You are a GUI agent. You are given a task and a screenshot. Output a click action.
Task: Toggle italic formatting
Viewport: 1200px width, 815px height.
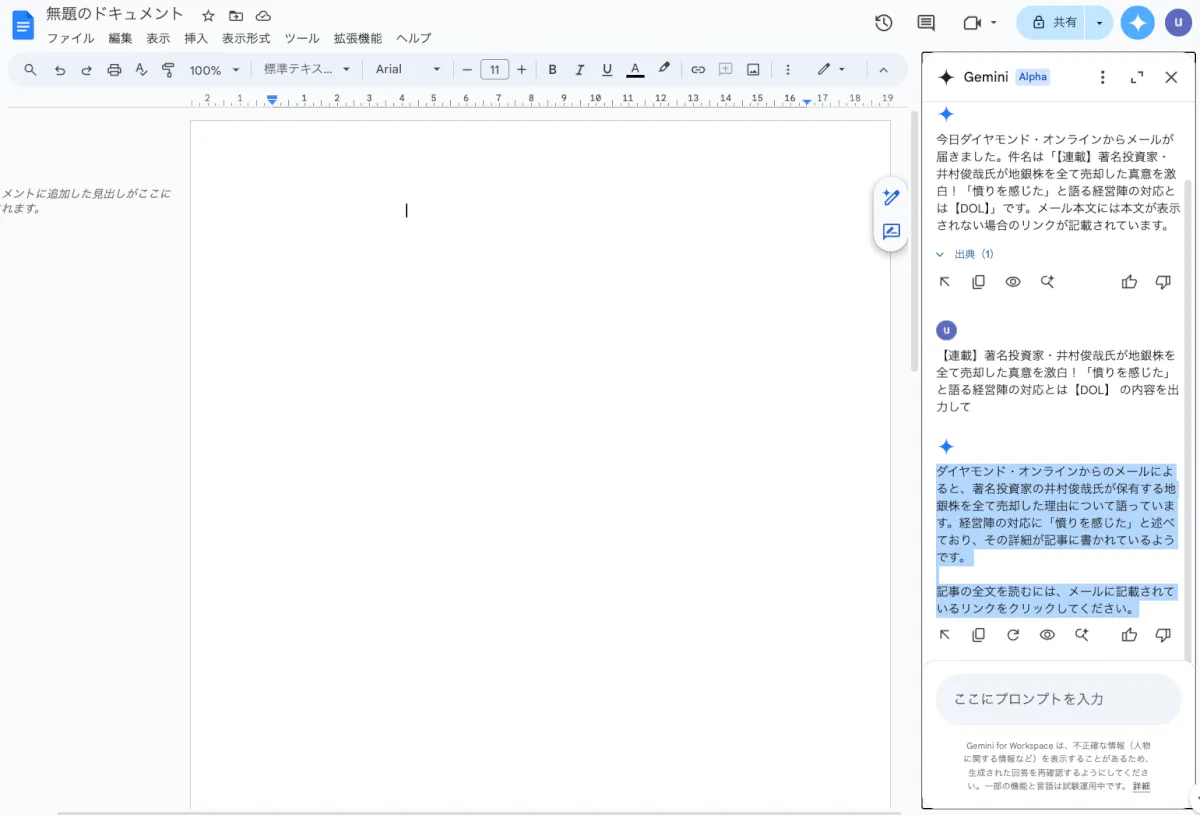[579, 70]
